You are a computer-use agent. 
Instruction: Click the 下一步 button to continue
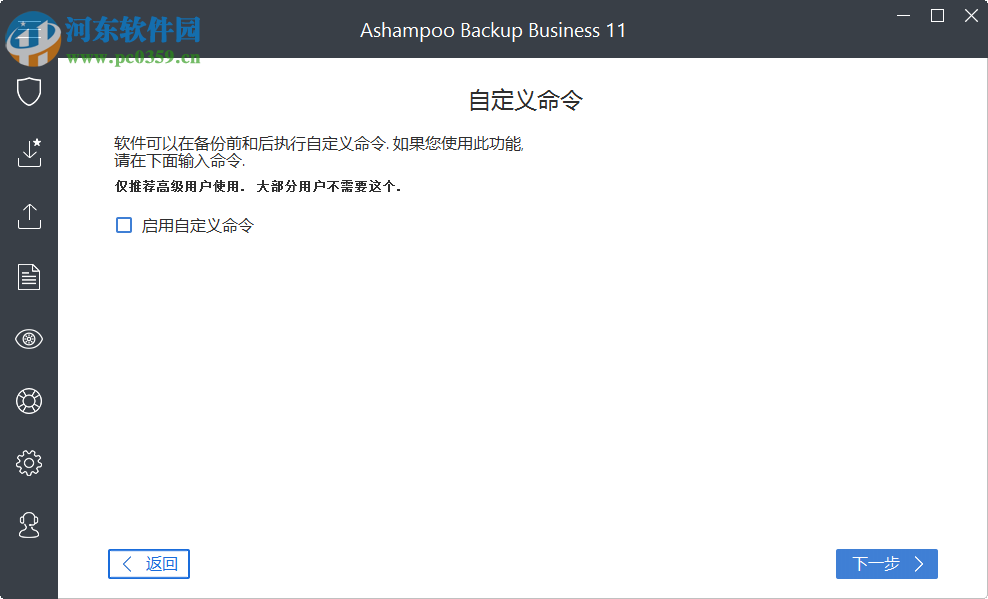point(886,563)
